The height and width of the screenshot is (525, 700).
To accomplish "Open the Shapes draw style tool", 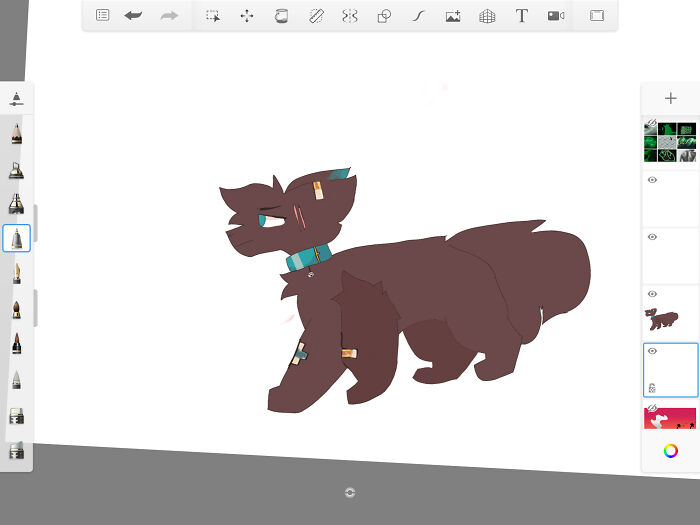I will tap(383, 16).
